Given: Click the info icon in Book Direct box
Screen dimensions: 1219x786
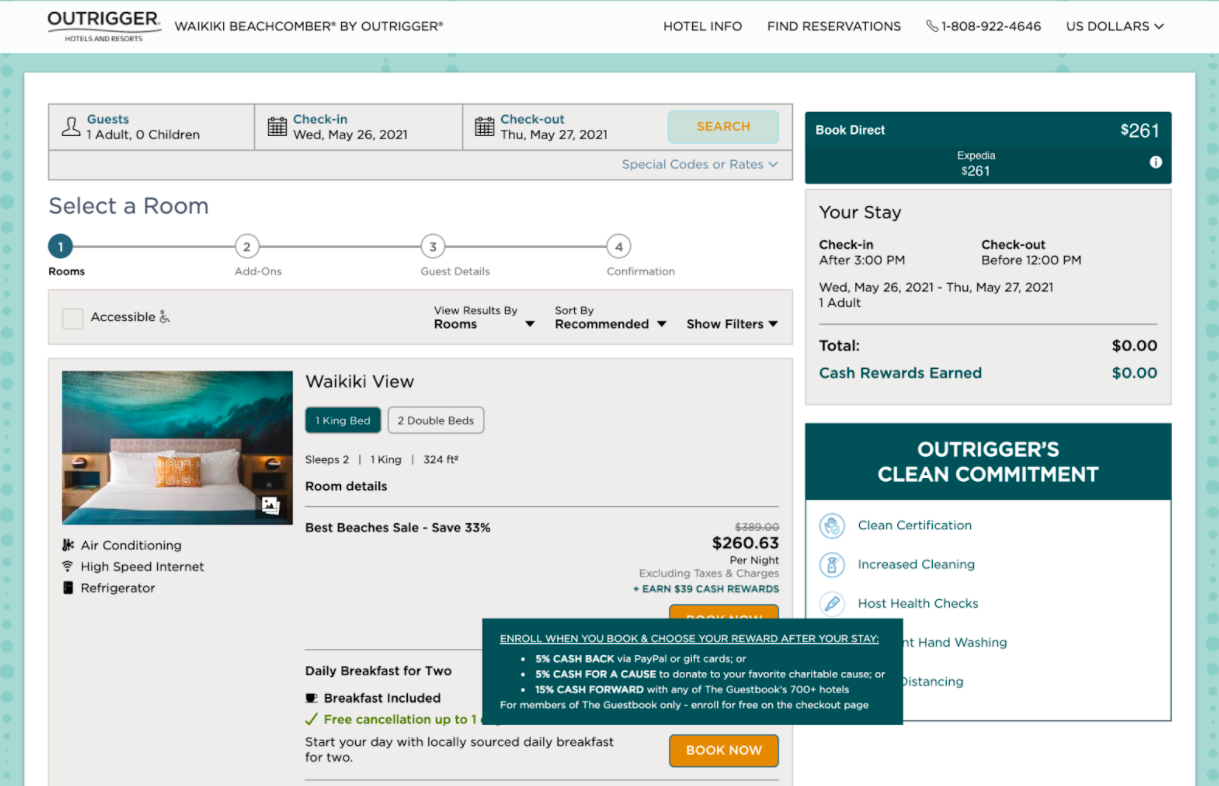Looking at the screenshot, I should (x=1156, y=162).
